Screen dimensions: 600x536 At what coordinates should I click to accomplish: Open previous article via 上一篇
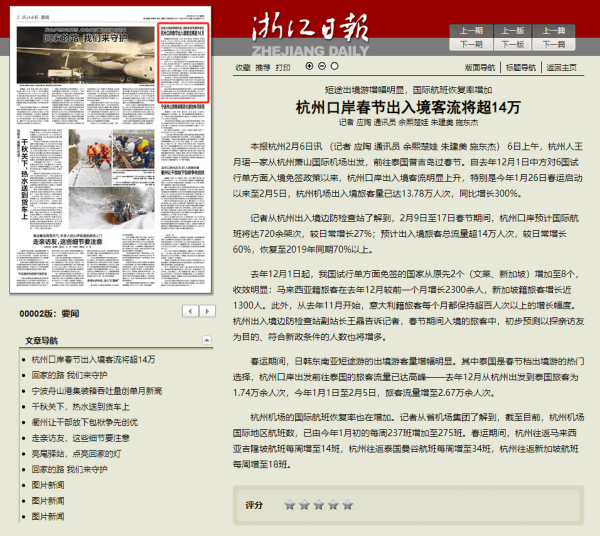tap(554, 31)
